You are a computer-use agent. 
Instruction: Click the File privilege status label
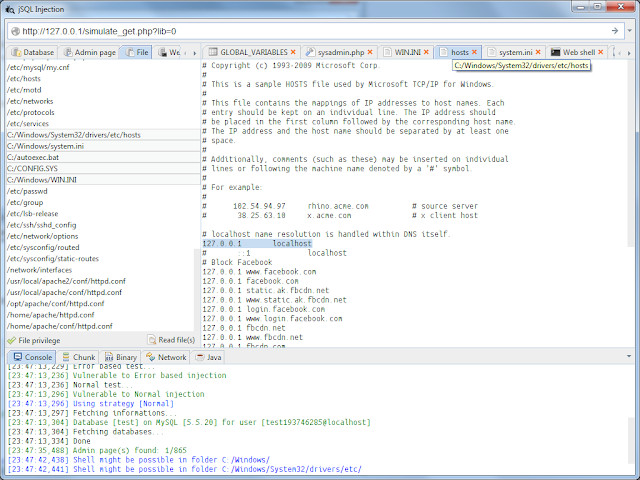(34, 340)
